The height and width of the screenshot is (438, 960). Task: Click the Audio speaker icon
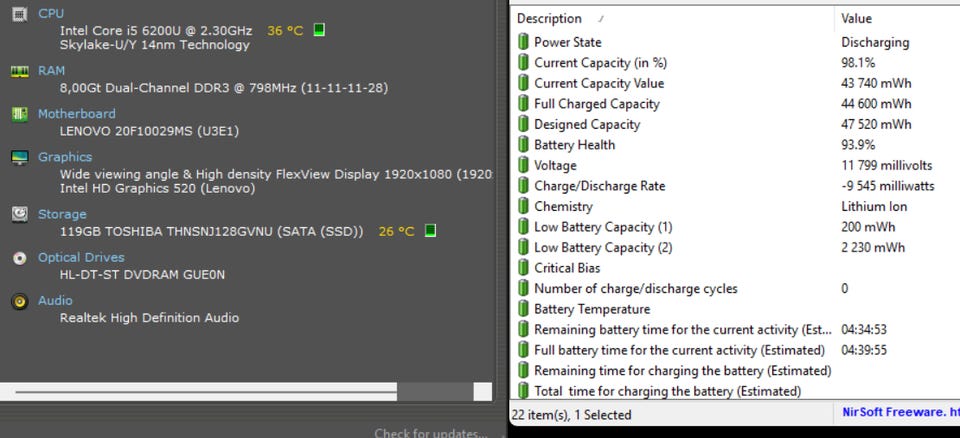coord(20,301)
